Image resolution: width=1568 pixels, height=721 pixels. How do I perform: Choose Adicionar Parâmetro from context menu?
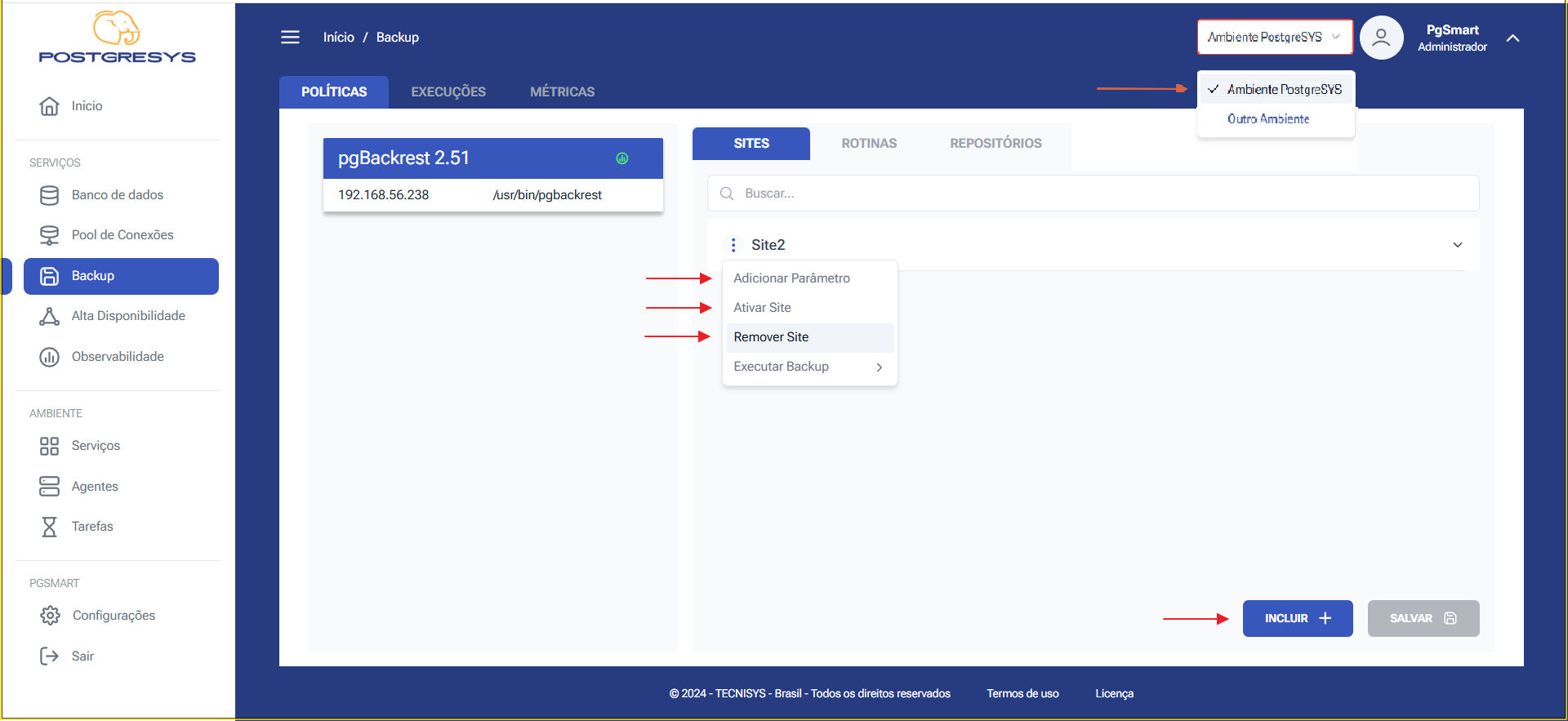point(810,278)
